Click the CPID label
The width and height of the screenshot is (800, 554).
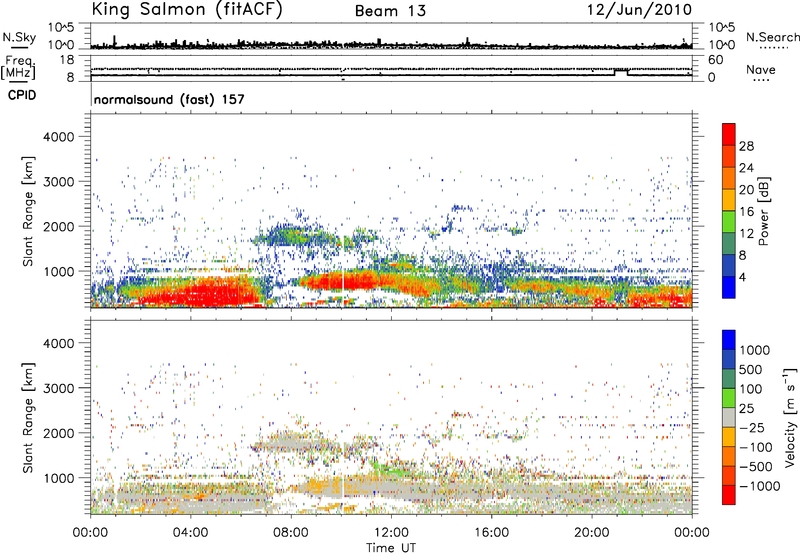pyautogui.click(x=22, y=95)
